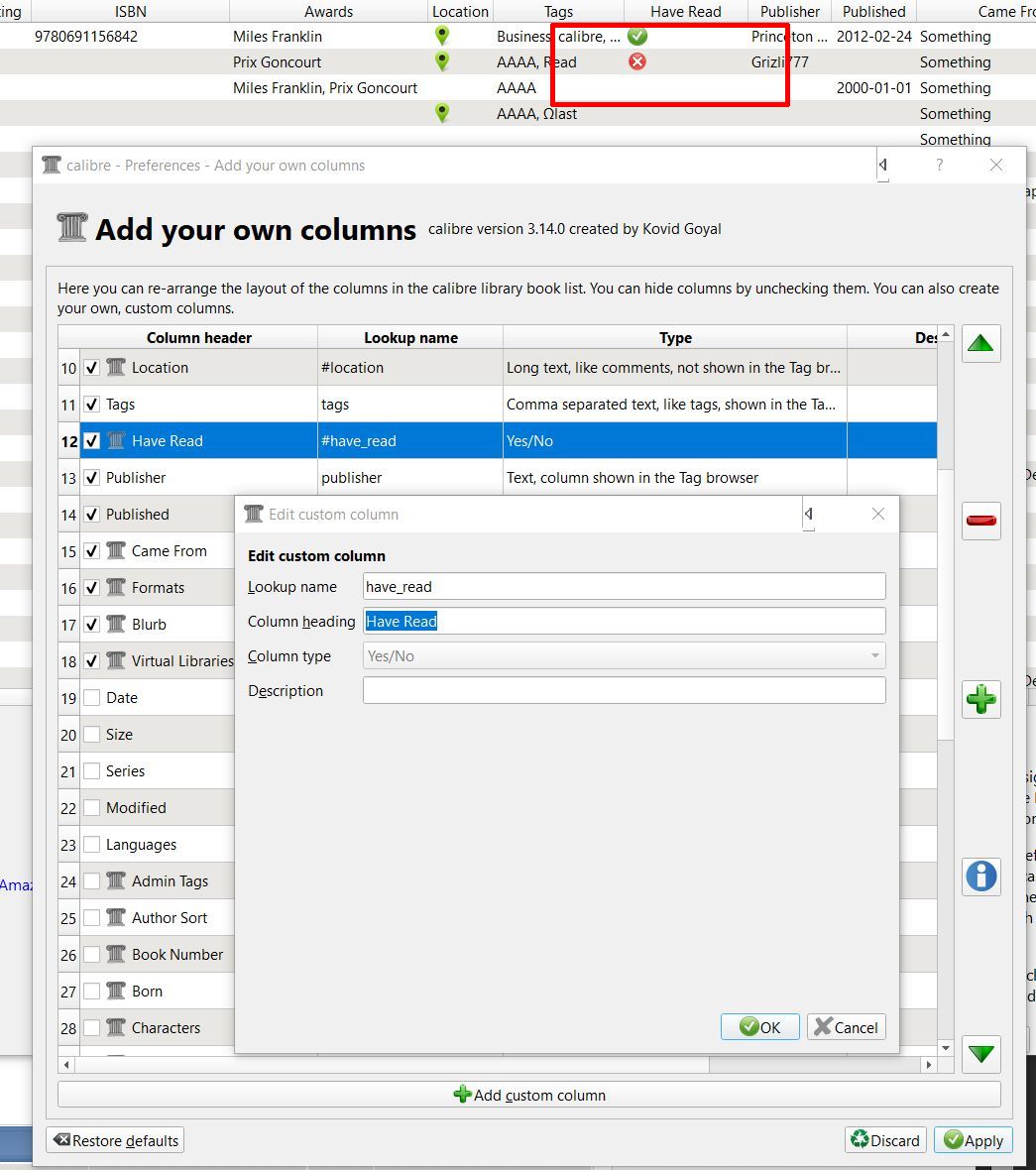Click the Characters custom column icon
Viewport: 1036px width, 1170px height.
coord(116,1027)
